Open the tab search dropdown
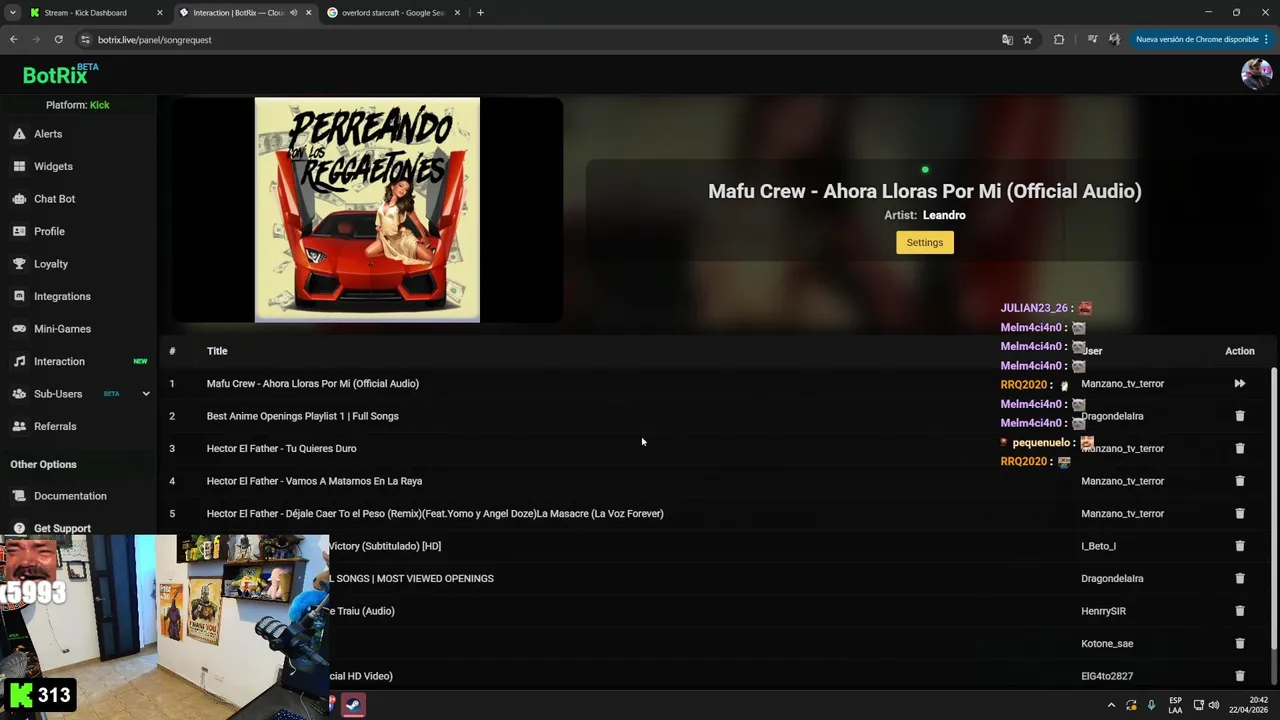The width and height of the screenshot is (1280, 720). (12, 13)
